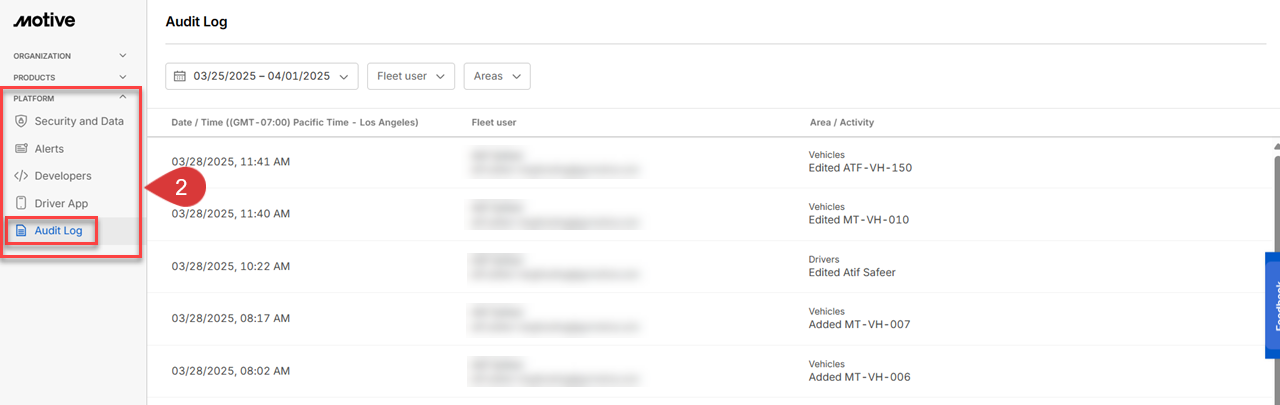Go to the Alerts page

pos(49,149)
